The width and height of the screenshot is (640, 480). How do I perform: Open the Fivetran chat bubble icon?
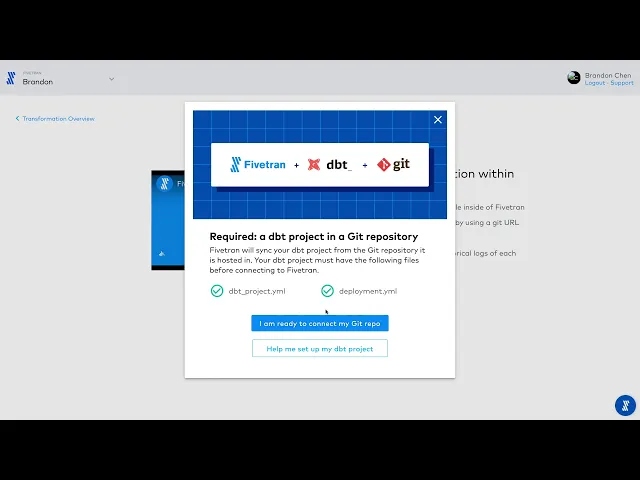pyautogui.click(x=625, y=405)
